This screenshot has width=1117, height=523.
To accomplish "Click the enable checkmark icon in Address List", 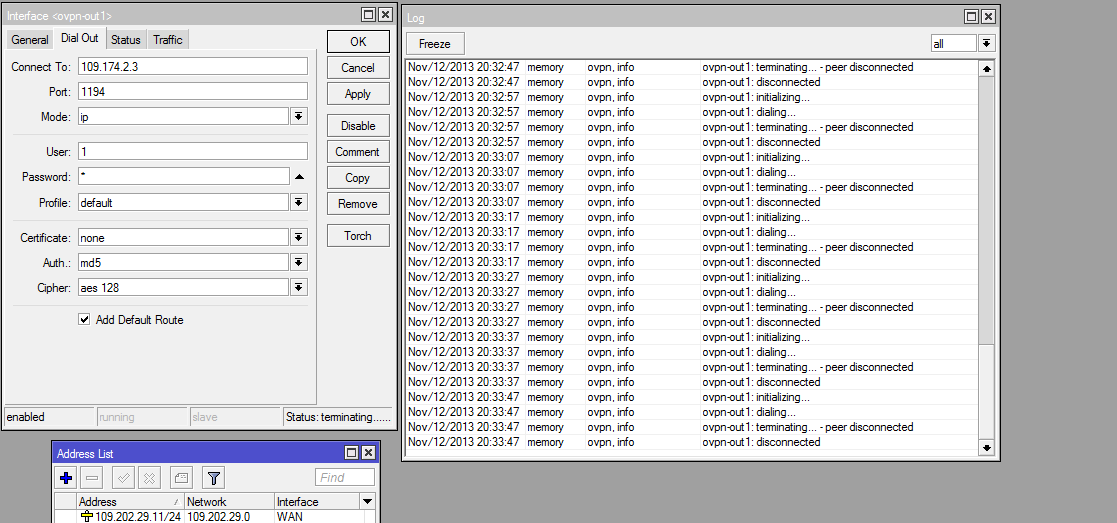I will coord(123,477).
